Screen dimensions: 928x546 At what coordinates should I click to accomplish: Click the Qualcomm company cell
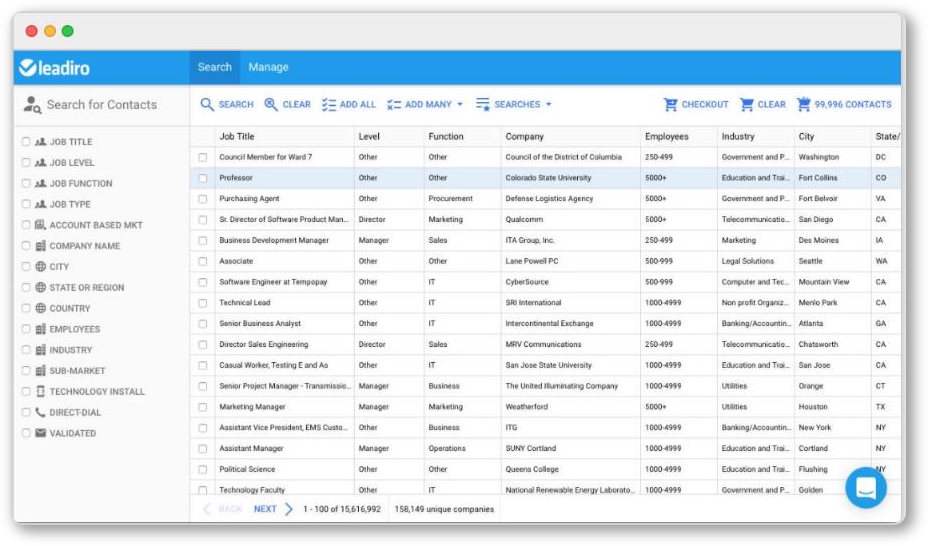point(524,219)
